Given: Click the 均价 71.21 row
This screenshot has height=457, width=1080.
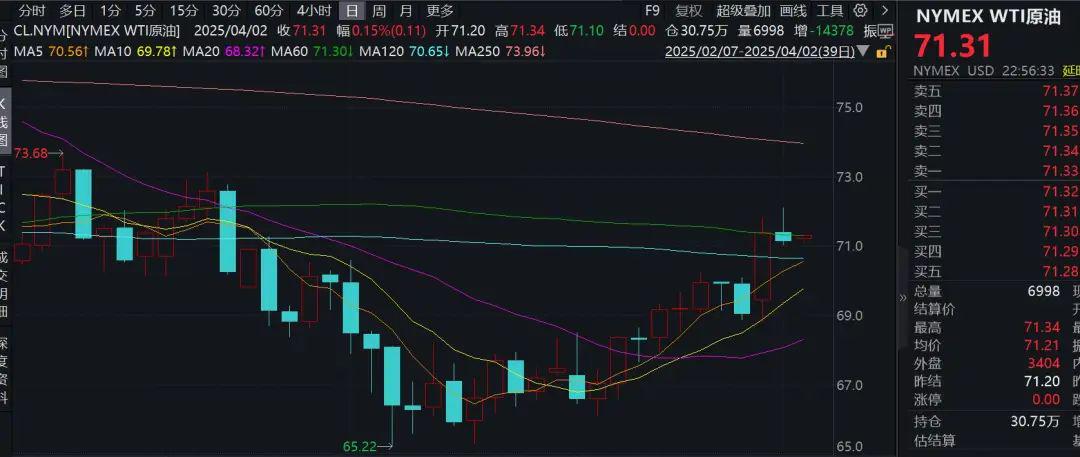Looking at the screenshot, I should (987, 345).
